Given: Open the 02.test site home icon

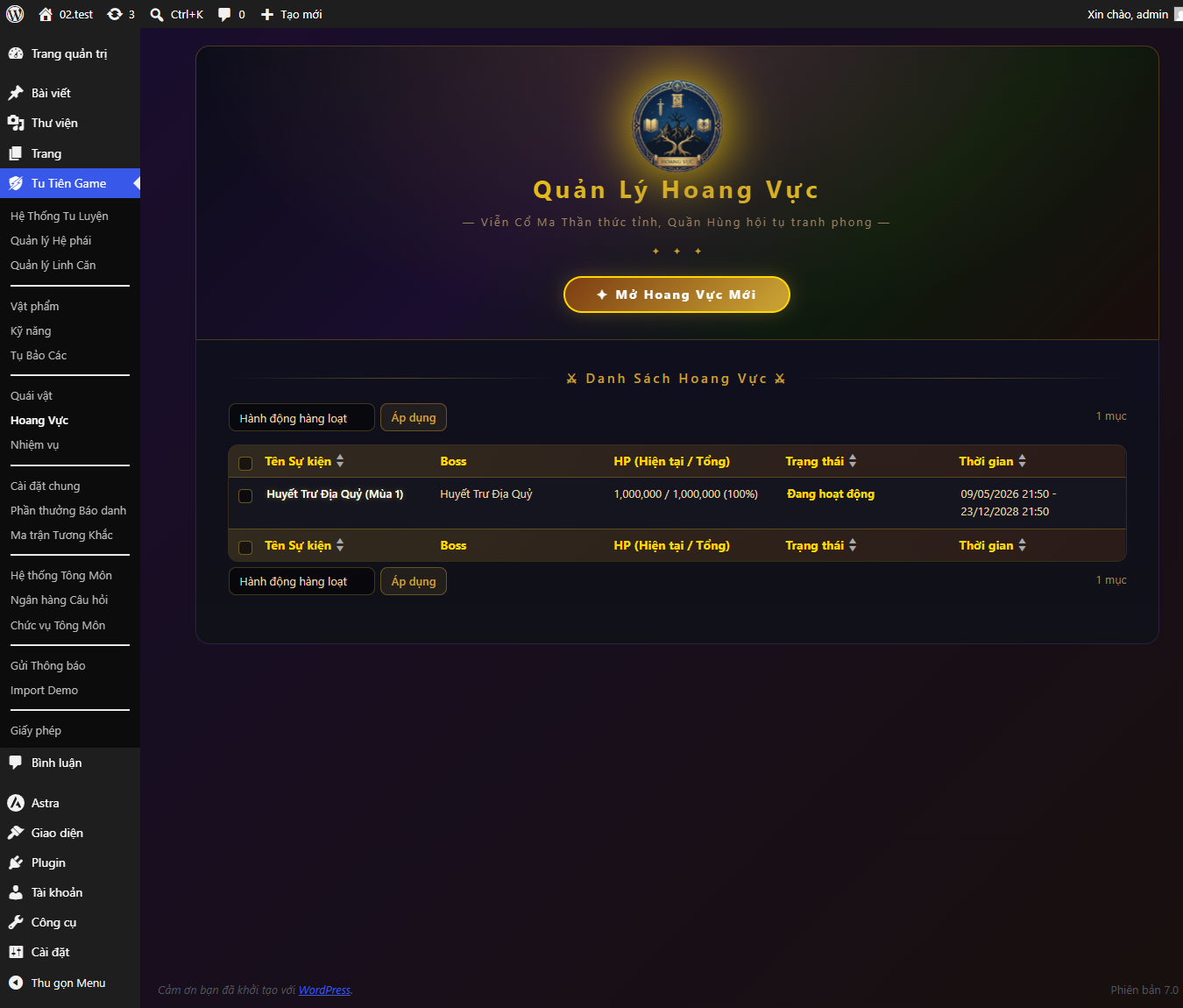Looking at the screenshot, I should pos(46,14).
